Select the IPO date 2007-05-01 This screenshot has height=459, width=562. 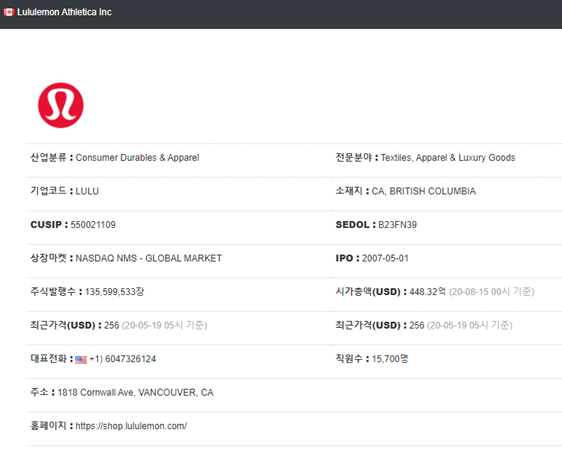385,258
